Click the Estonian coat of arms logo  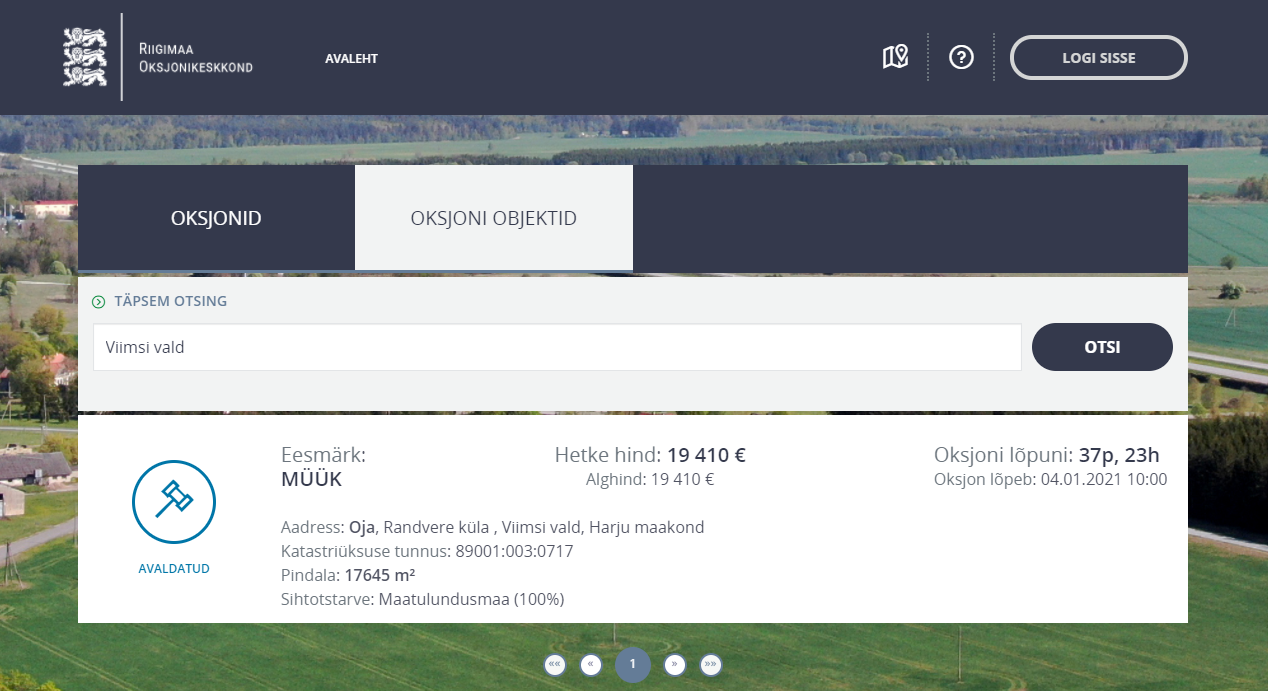[x=84, y=57]
